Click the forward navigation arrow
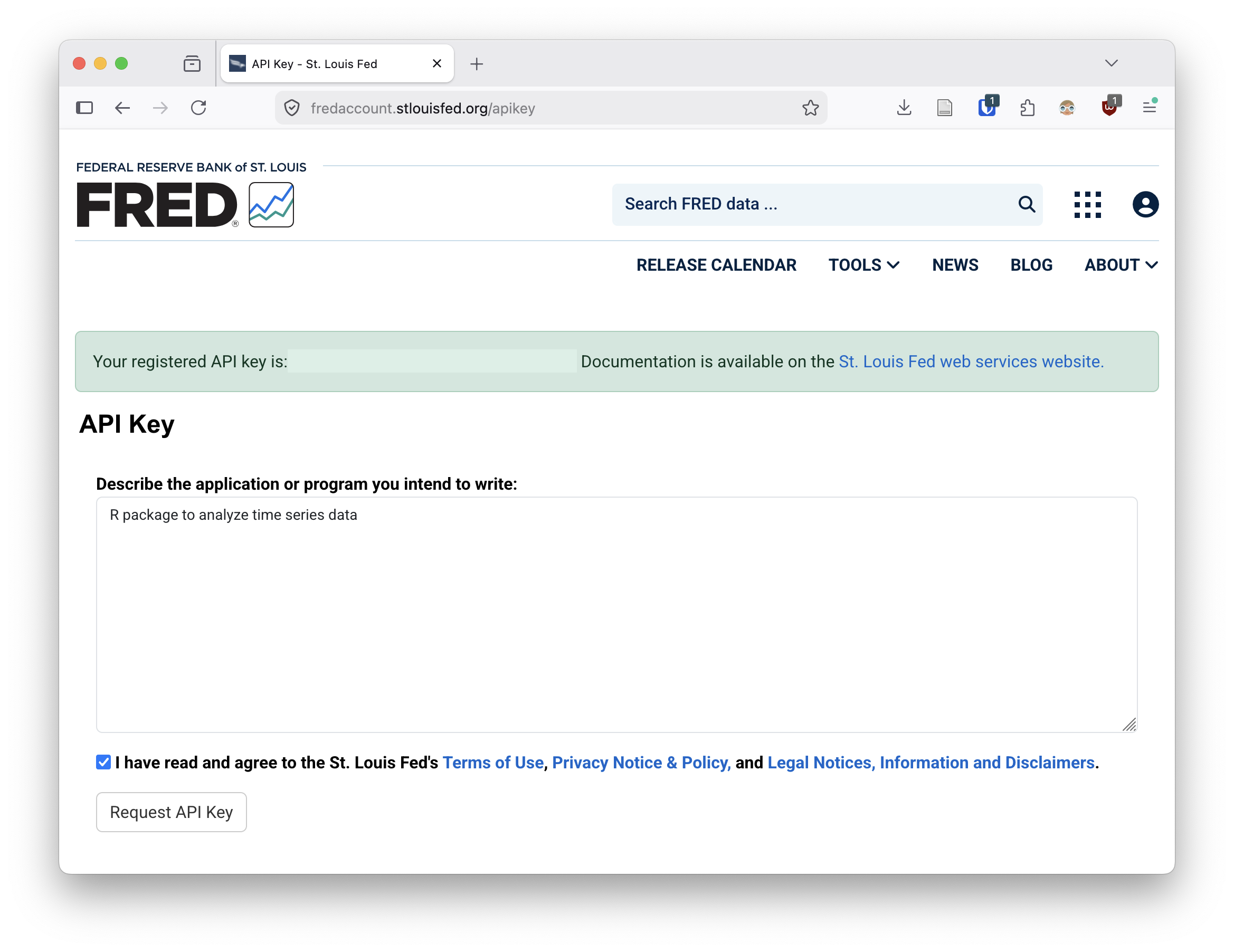The height and width of the screenshot is (952, 1234). (160, 107)
